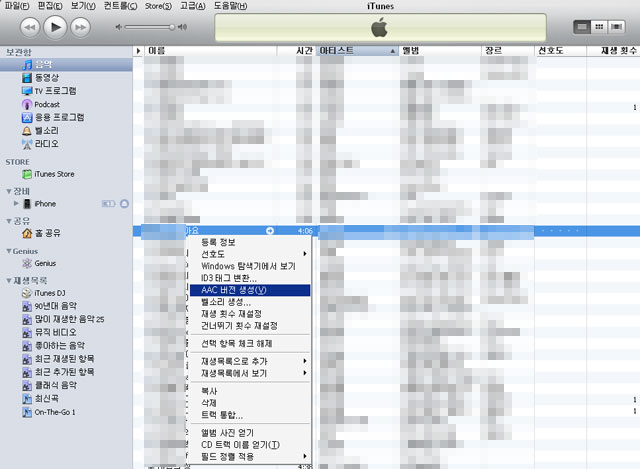Open the 편집(E) menu

click(x=50, y=6)
